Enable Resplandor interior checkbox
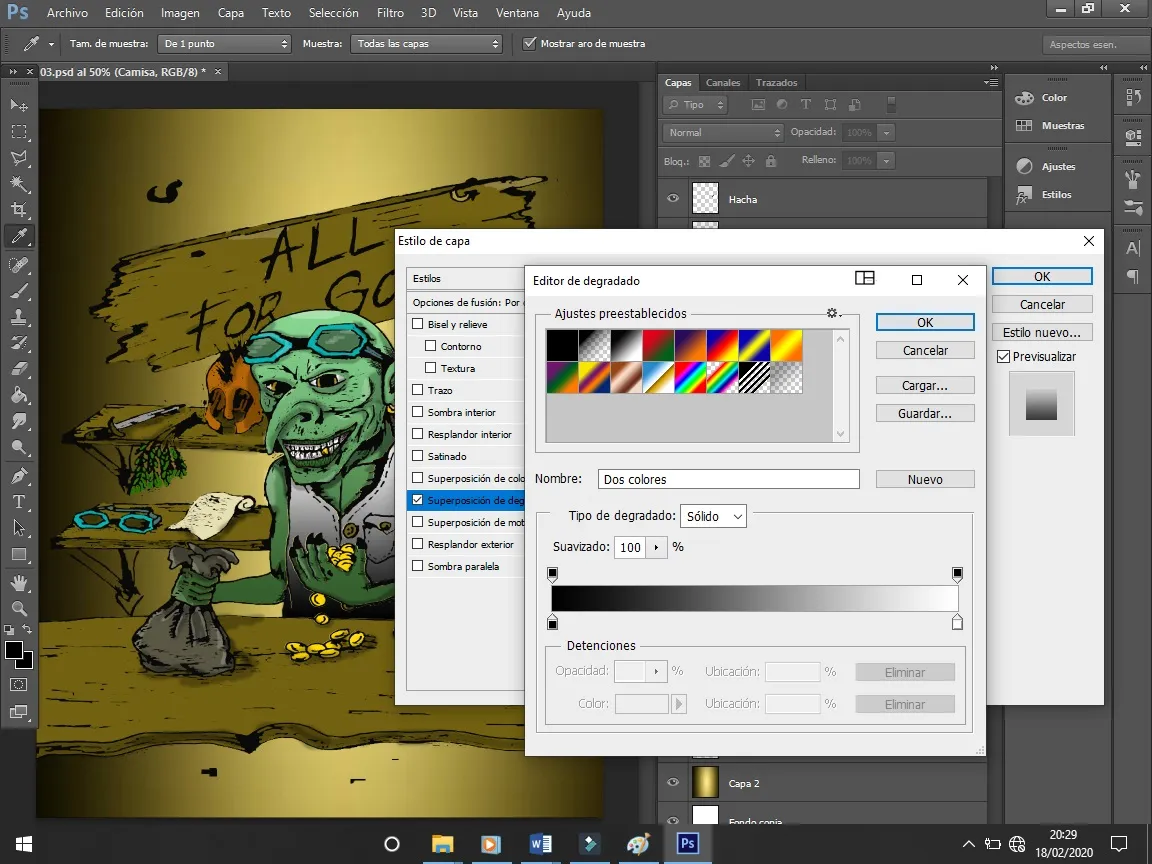Screen dimensions: 1152x864 coord(418,434)
